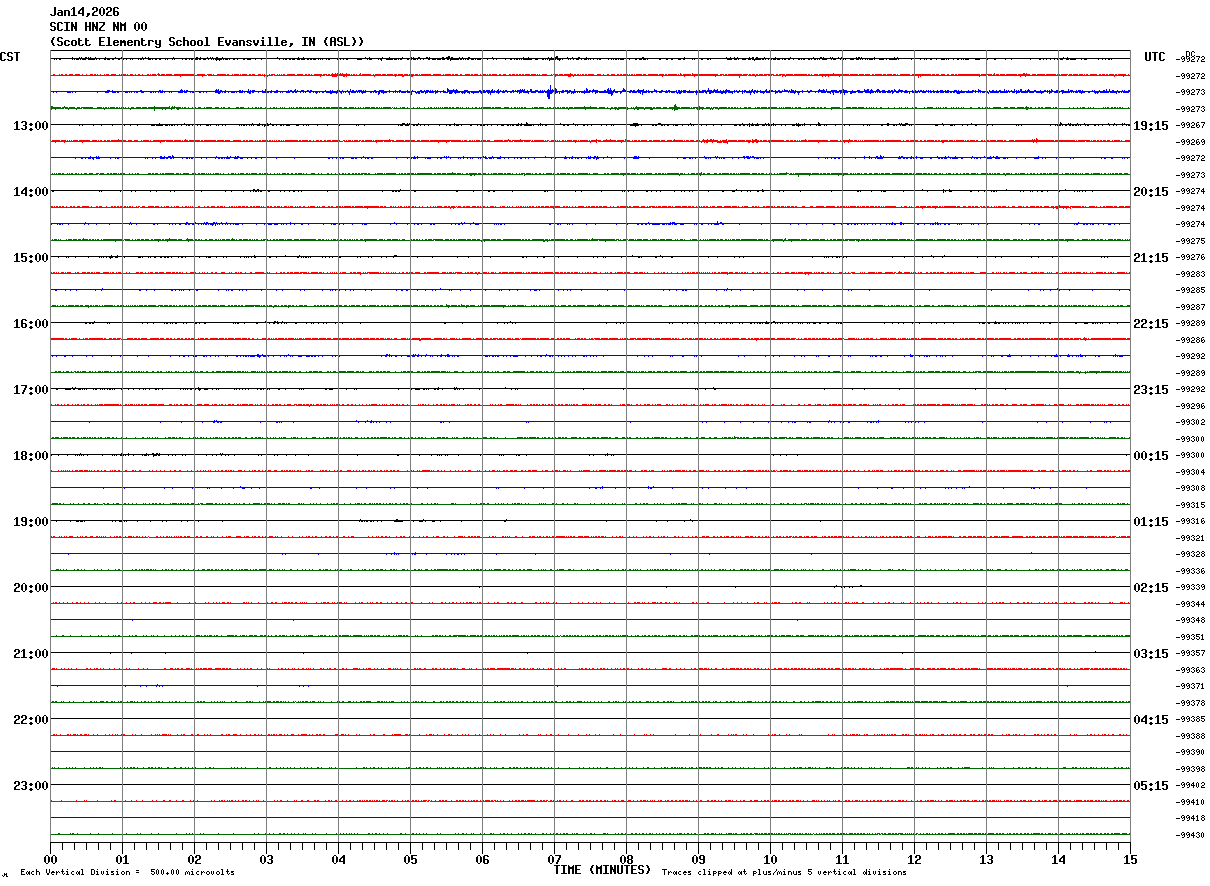Click the 21:00 CST time label
This screenshot has width=1210, height=886.
(30, 654)
